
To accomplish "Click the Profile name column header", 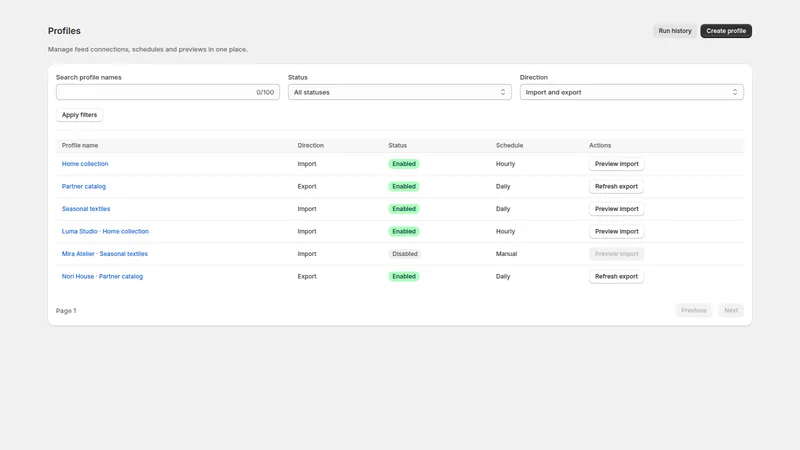I will (80, 145).
